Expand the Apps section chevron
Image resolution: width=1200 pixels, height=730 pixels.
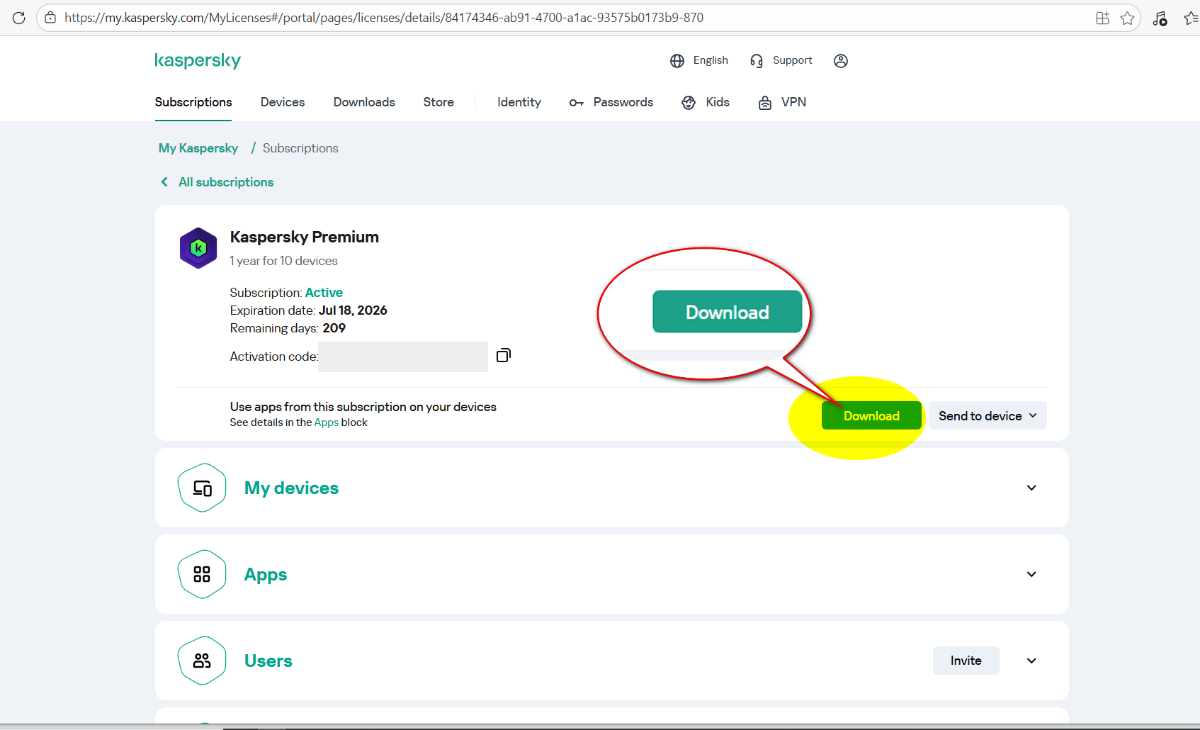[x=1032, y=575]
